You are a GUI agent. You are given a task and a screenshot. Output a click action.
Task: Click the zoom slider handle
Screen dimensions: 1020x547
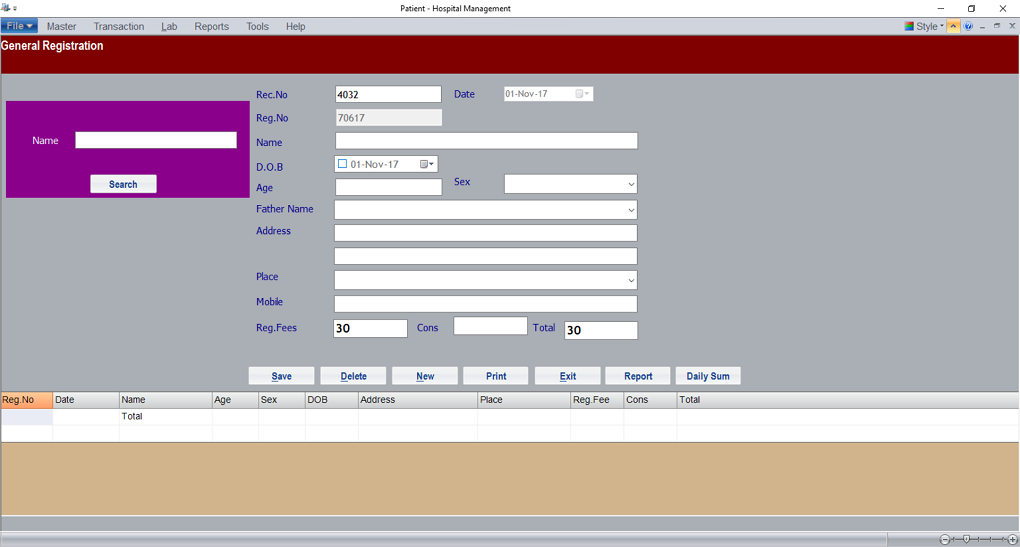pos(966,540)
